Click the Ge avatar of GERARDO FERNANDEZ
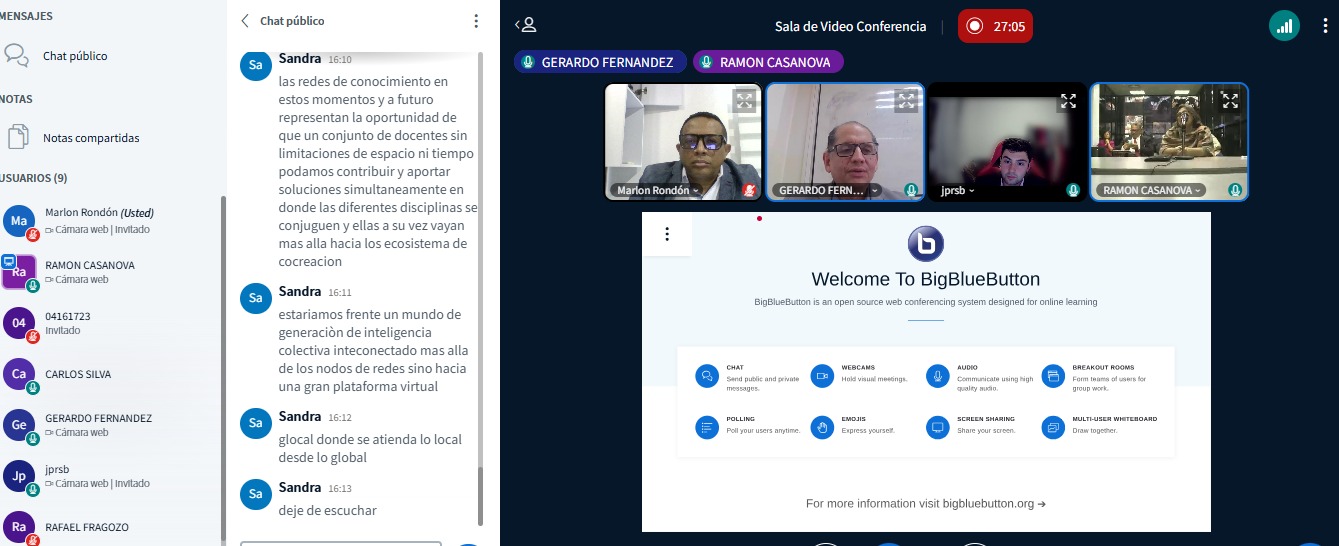The width and height of the screenshot is (1339, 546). 19,425
